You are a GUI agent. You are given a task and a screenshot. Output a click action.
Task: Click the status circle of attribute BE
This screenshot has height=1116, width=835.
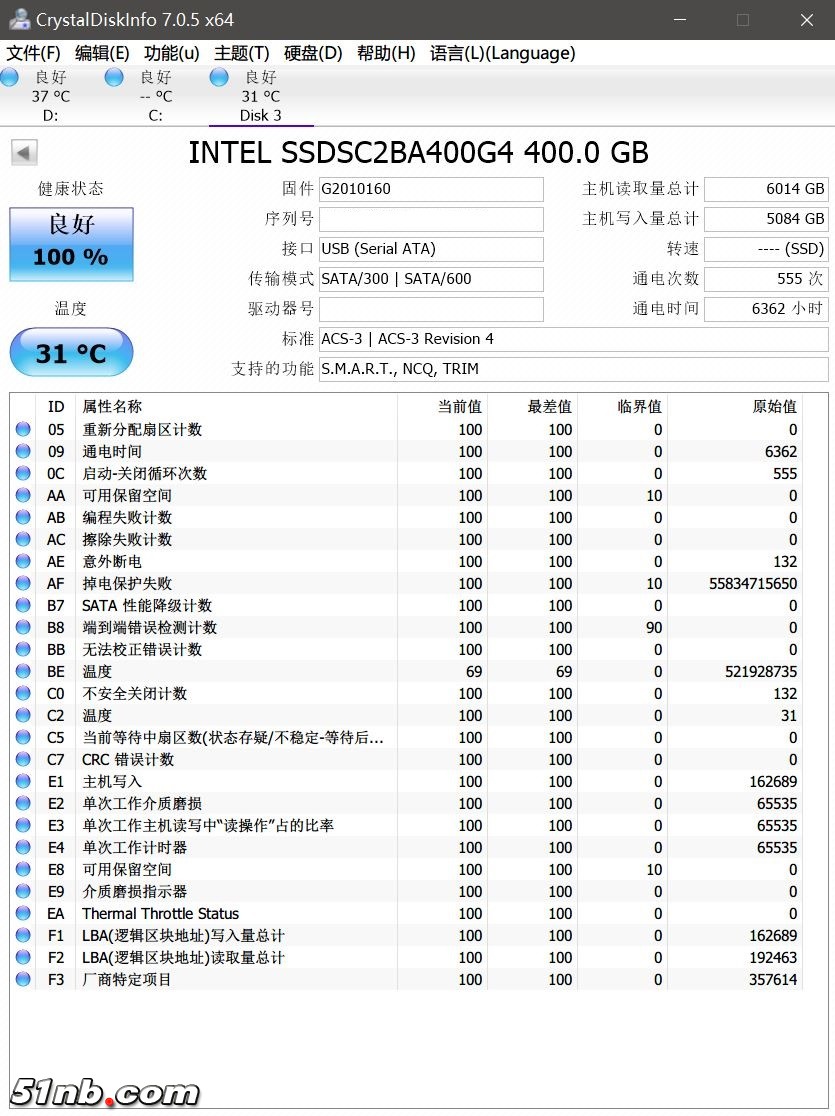(23, 671)
